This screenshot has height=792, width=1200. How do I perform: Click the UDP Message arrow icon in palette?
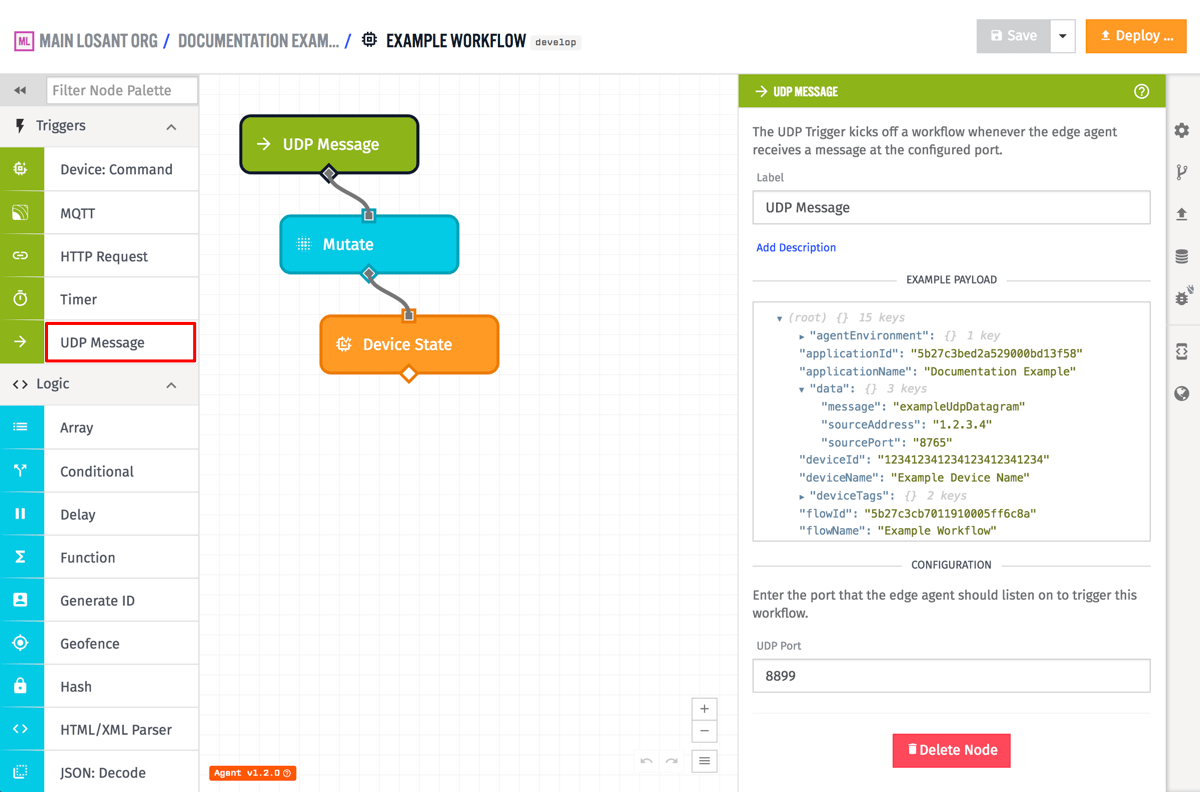(20, 342)
